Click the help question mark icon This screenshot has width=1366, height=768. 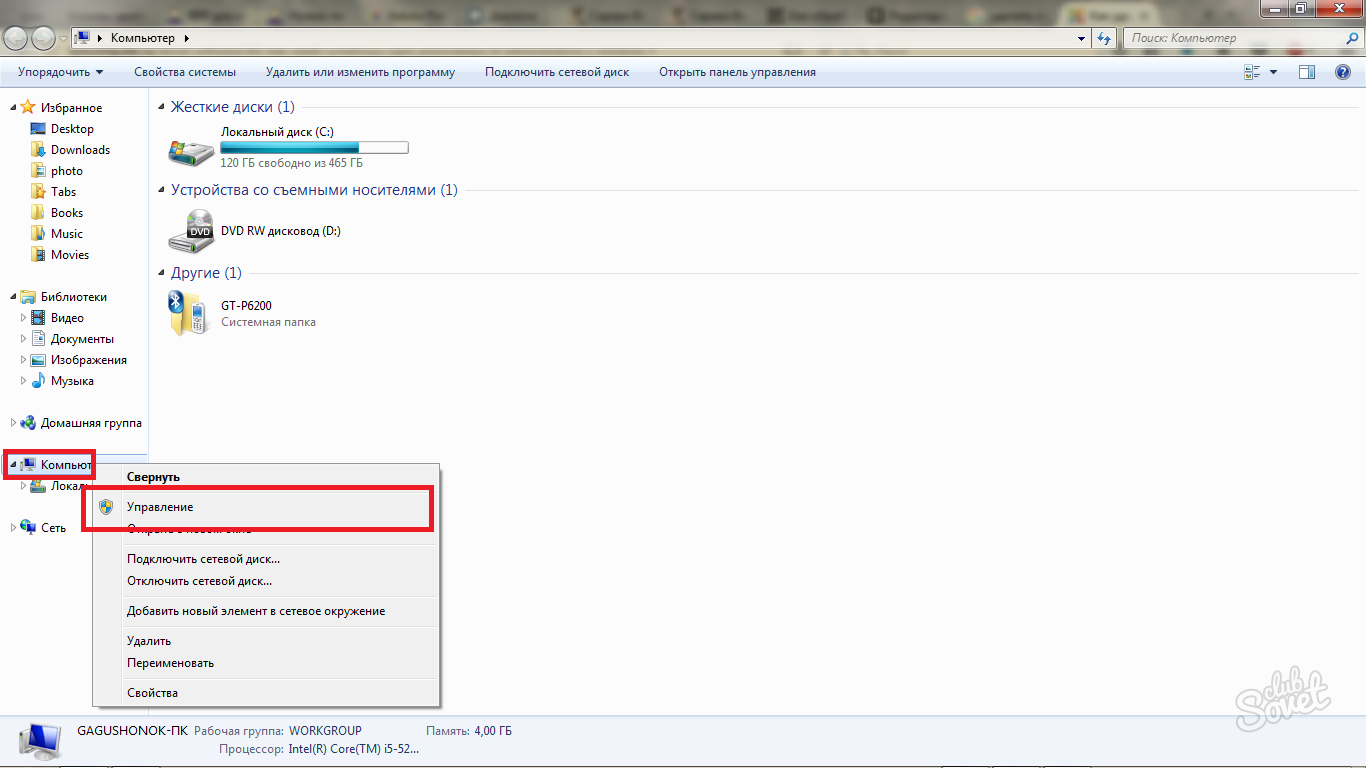coord(1343,72)
